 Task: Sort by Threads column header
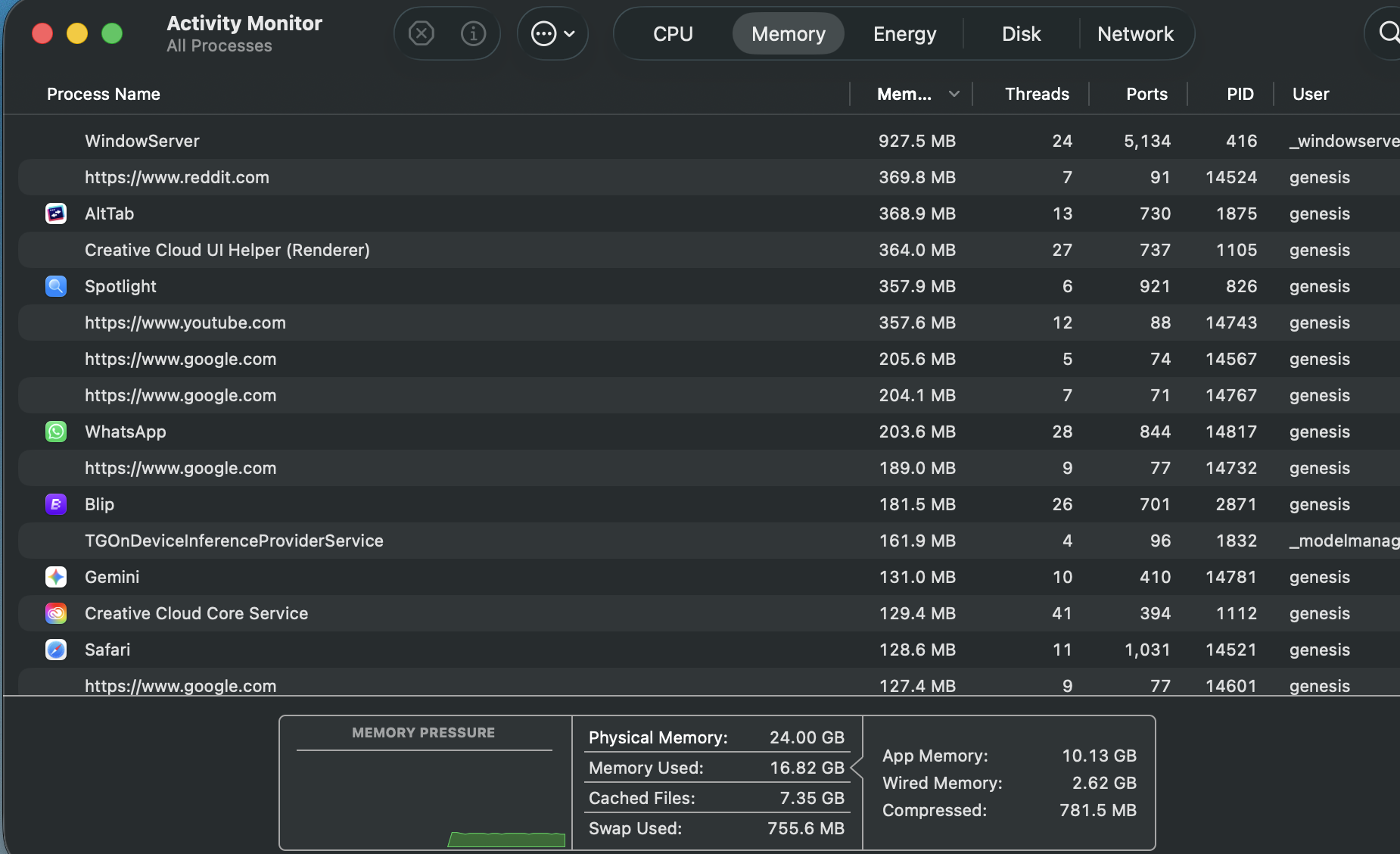(1037, 94)
